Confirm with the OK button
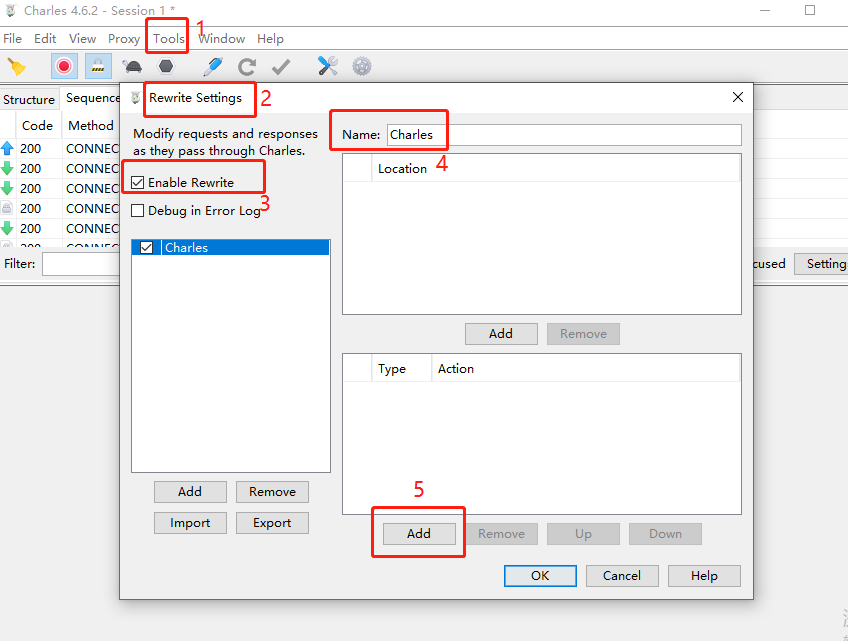This screenshot has height=641, width=848. click(540, 576)
